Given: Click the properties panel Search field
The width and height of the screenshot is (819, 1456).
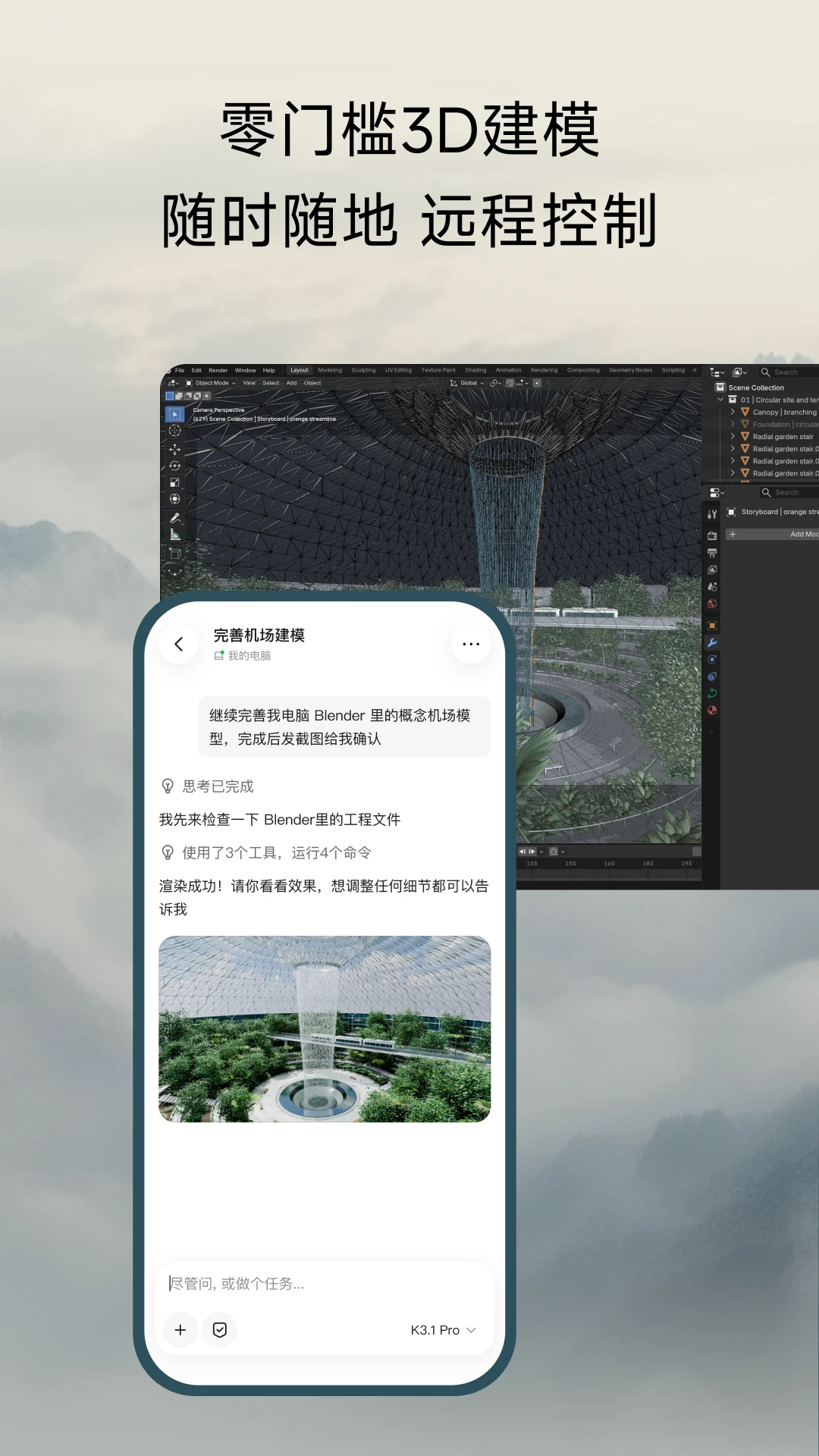Looking at the screenshot, I should pyautogui.click(x=788, y=493).
